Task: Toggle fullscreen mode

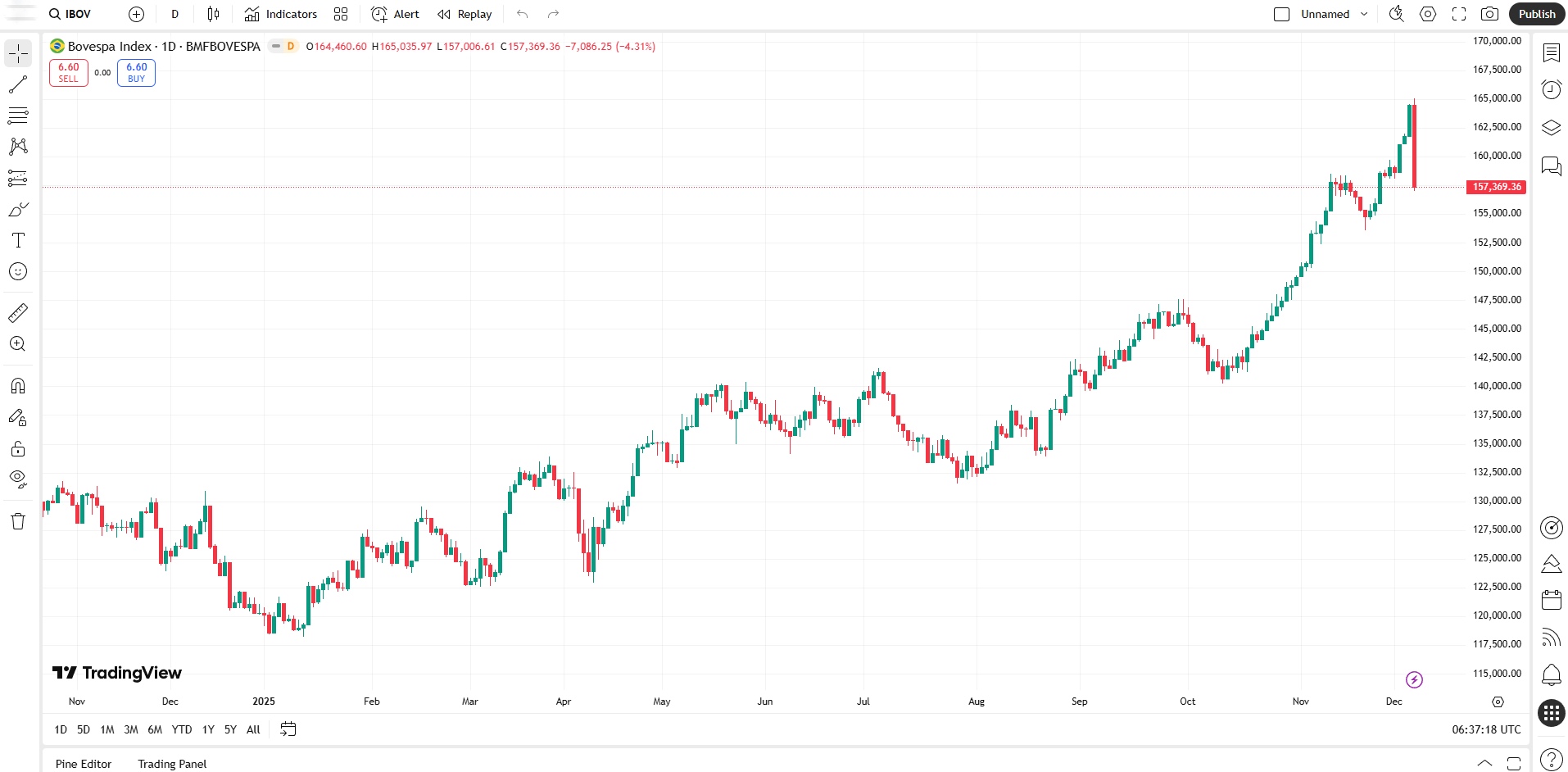Action: click(1459, 14)
